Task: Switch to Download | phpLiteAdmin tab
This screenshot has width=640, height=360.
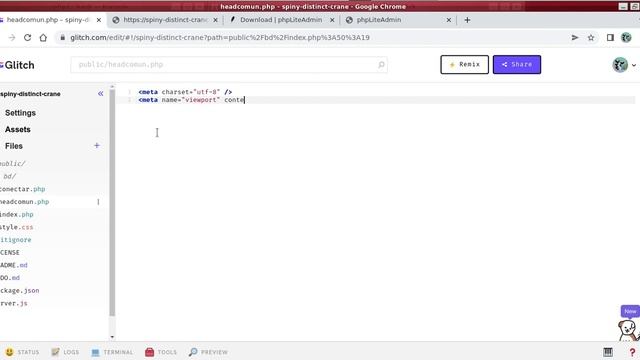Action: 281,20
